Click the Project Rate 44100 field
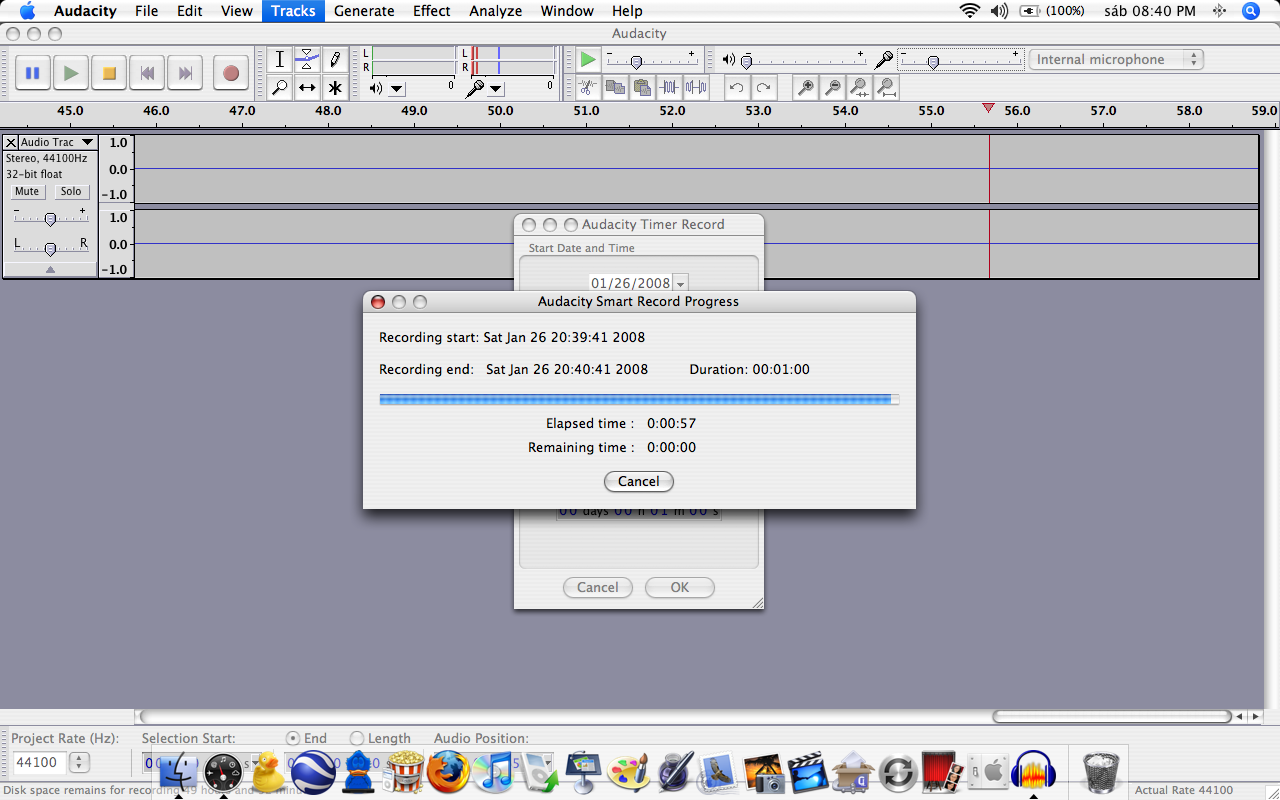This screenshot has height=800, width=1280. [x=39, y=762]
